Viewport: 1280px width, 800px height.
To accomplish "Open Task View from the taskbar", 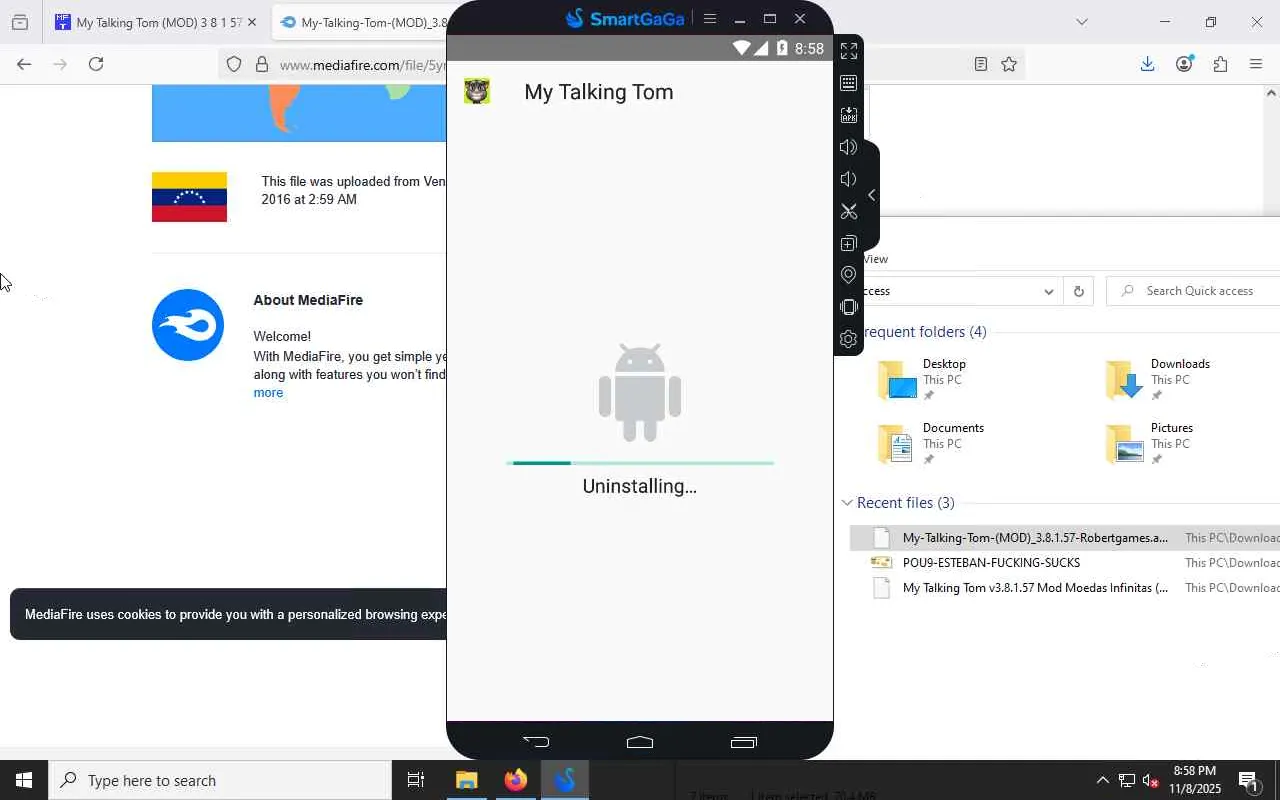I will [x=416, y=780].
